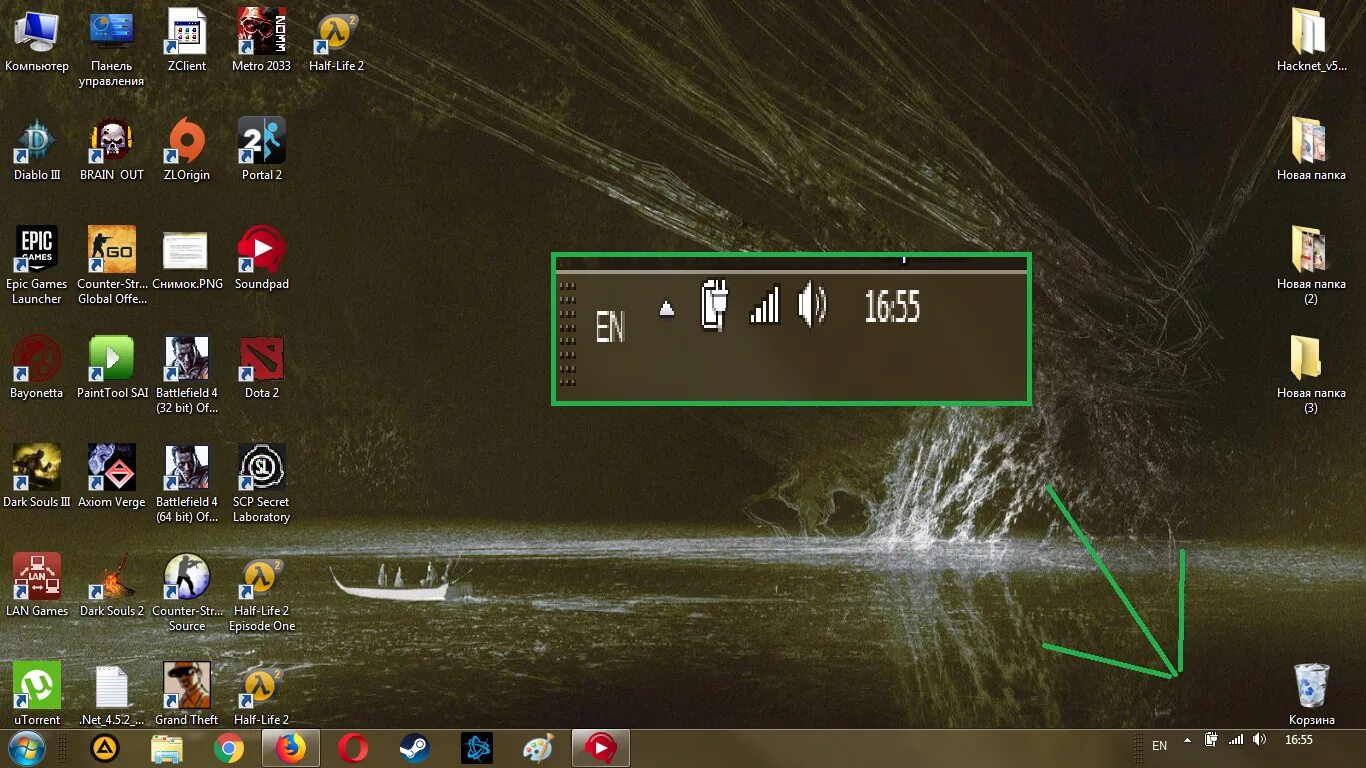The width and height of the screenshot is (1366, 768).
Task: Launch Portal 2 from the desktop
Action: (261, 149)
